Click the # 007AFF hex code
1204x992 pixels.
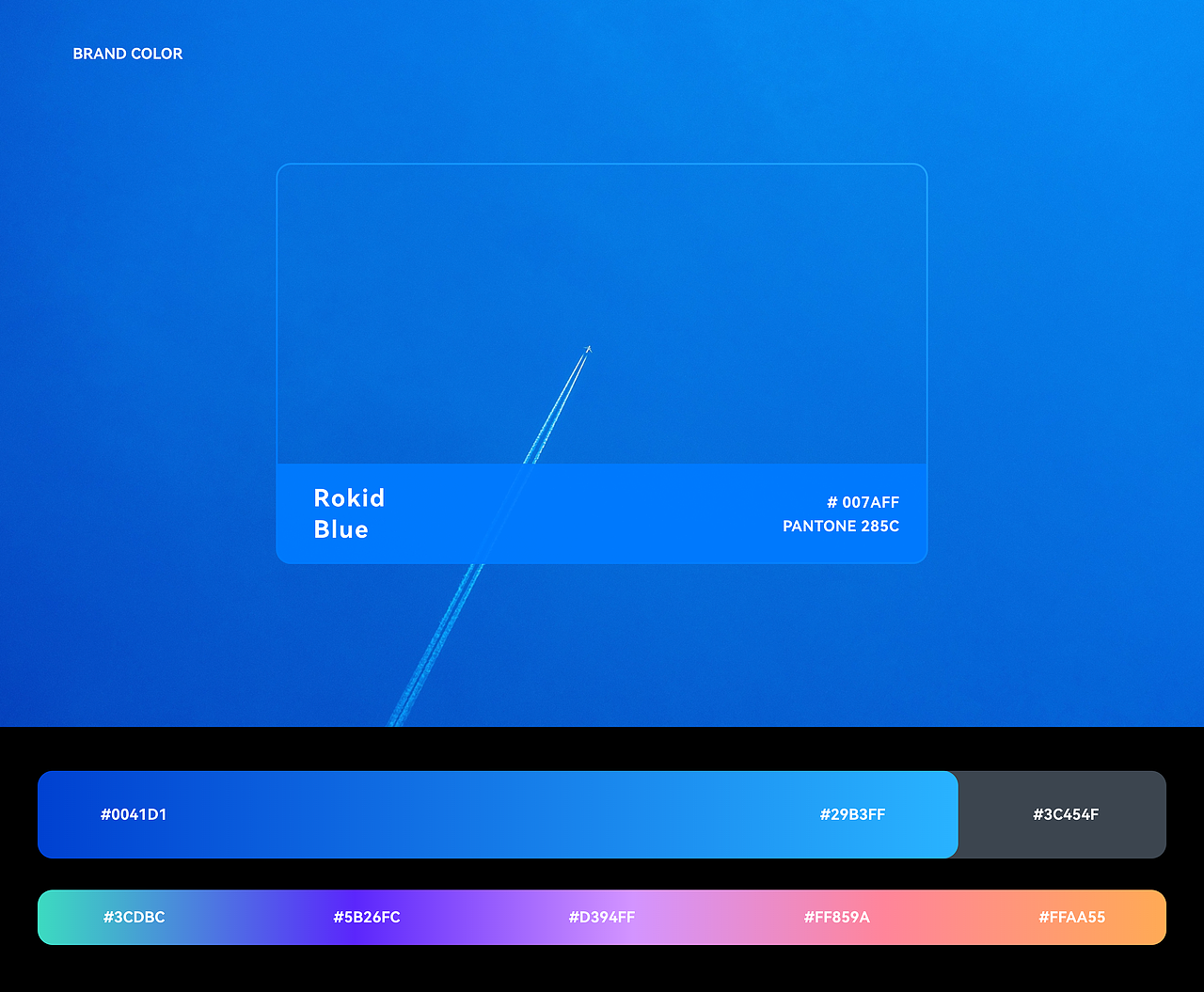(863, 502)
